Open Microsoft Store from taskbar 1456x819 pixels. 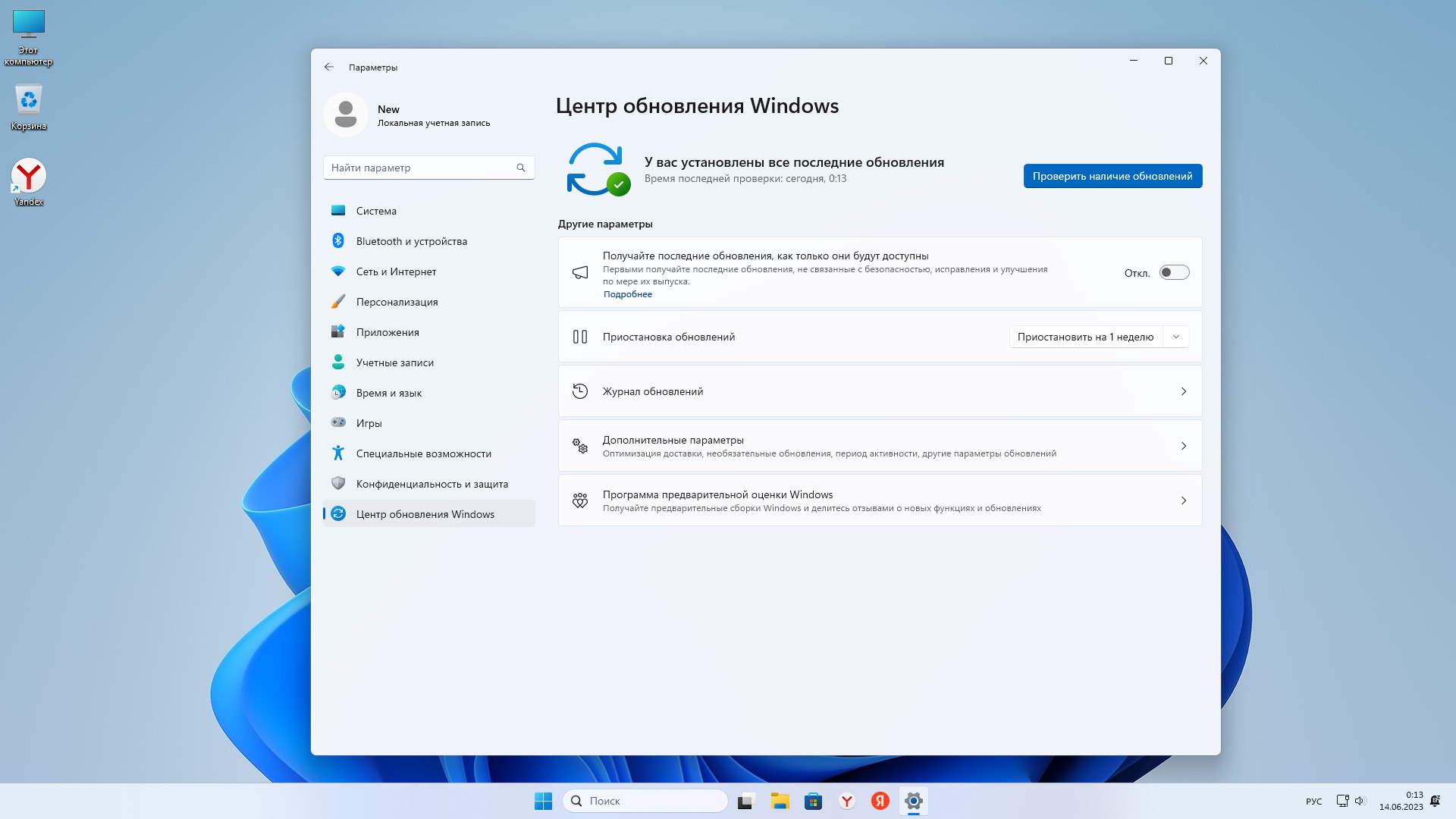click(813, 801)
